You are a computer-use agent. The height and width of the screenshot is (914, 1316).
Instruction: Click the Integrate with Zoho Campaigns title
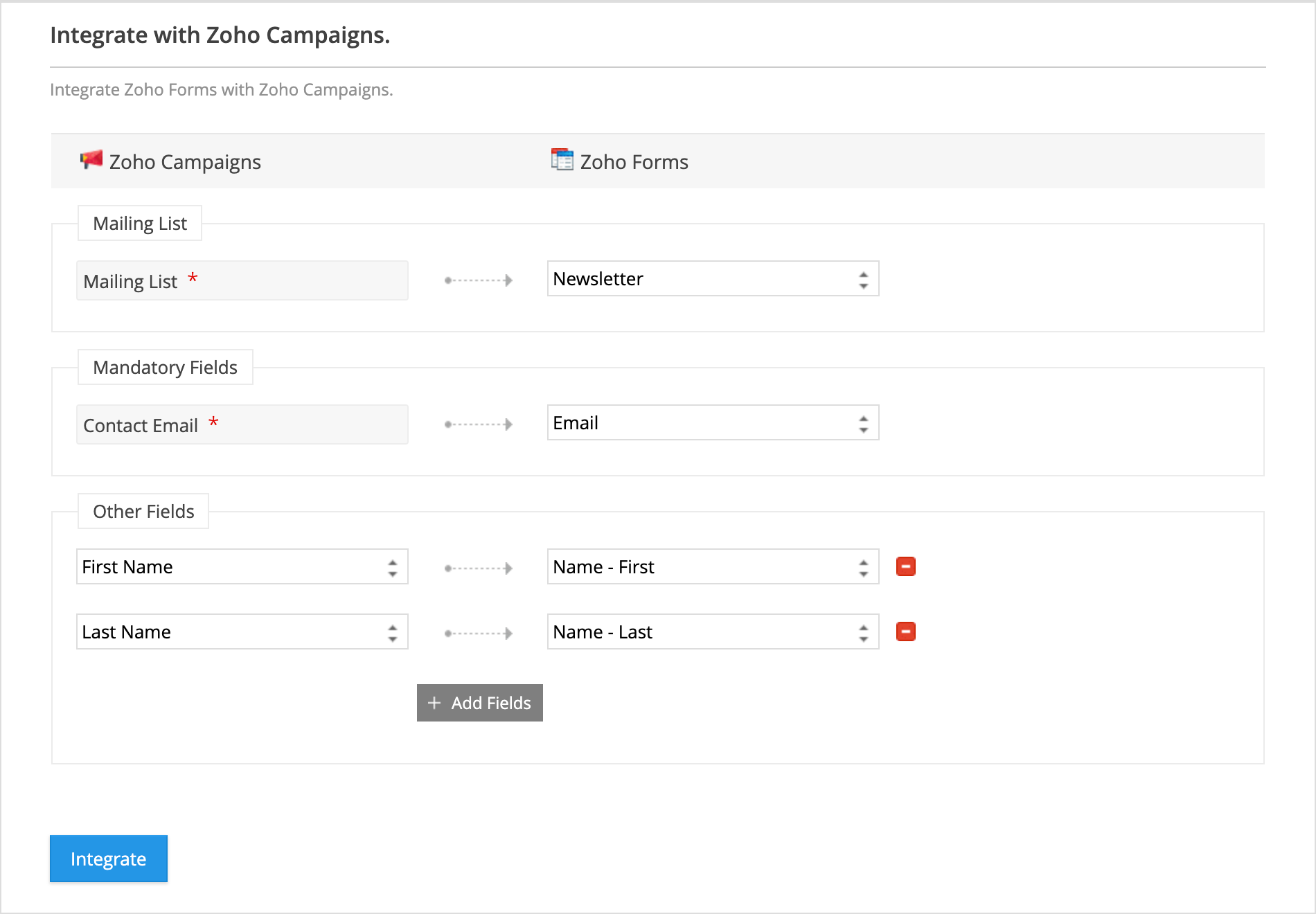pos(220,35)
